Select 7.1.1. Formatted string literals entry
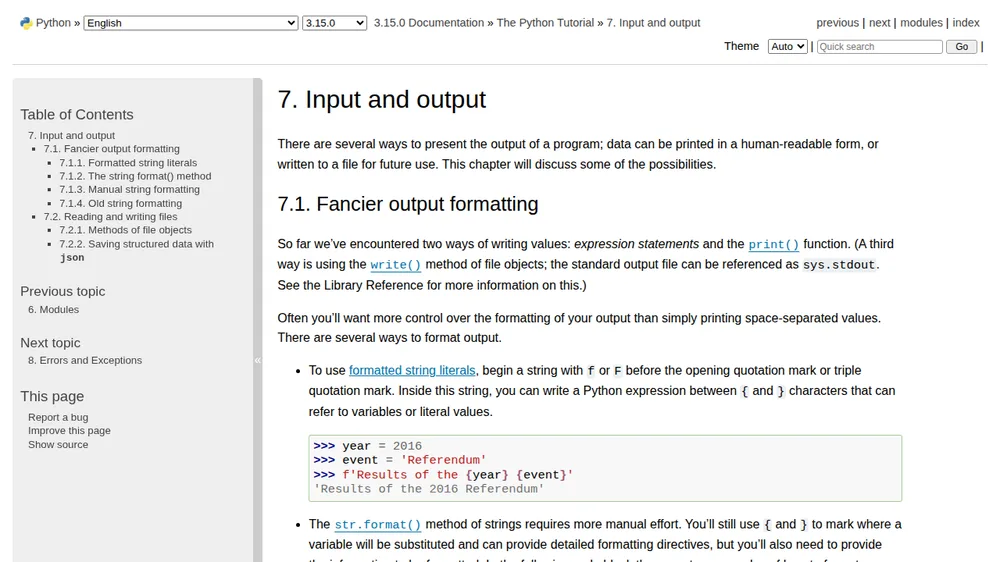The height and width of the screenshot is (562, 1000). coord(128,163)
